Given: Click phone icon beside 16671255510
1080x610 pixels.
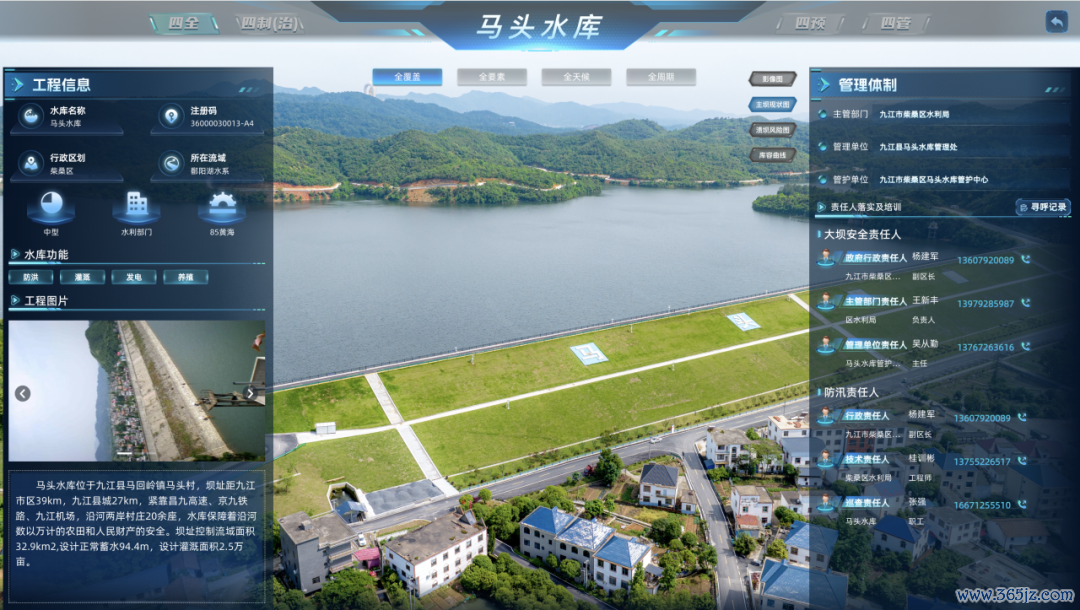Looking at the screenshot, I should 1022,504.
